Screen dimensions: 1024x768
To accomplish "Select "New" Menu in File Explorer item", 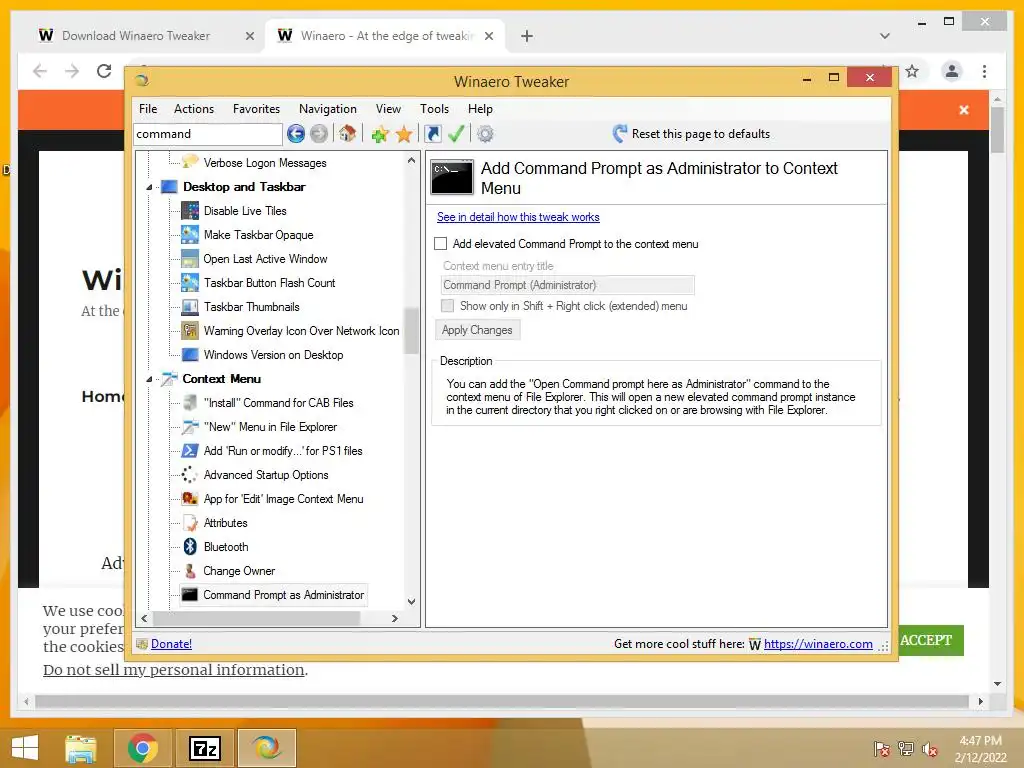I will 270,427.
